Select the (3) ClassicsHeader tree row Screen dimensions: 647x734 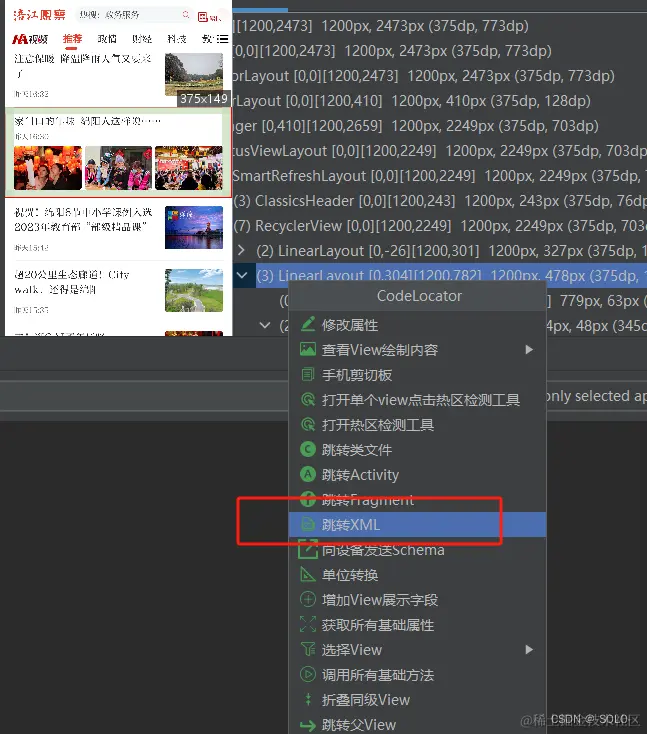440,201
